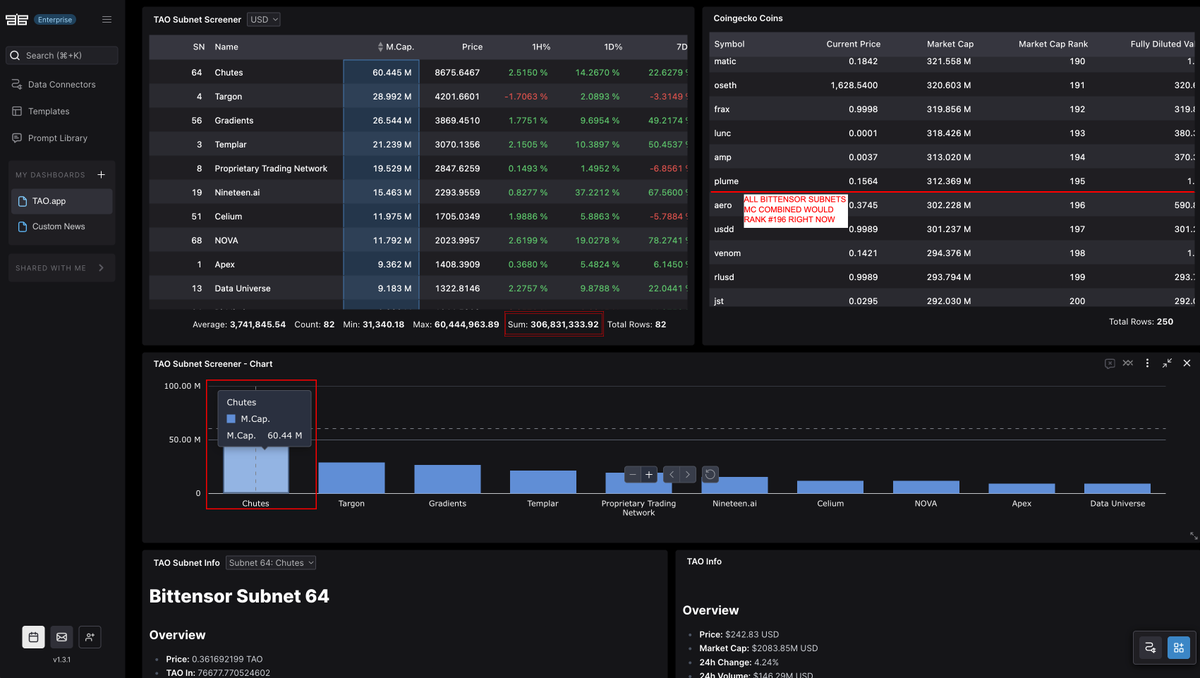Open the Custom News dashboard
The height and width of the screenshot is (678, 1200).
pos(61,226)
